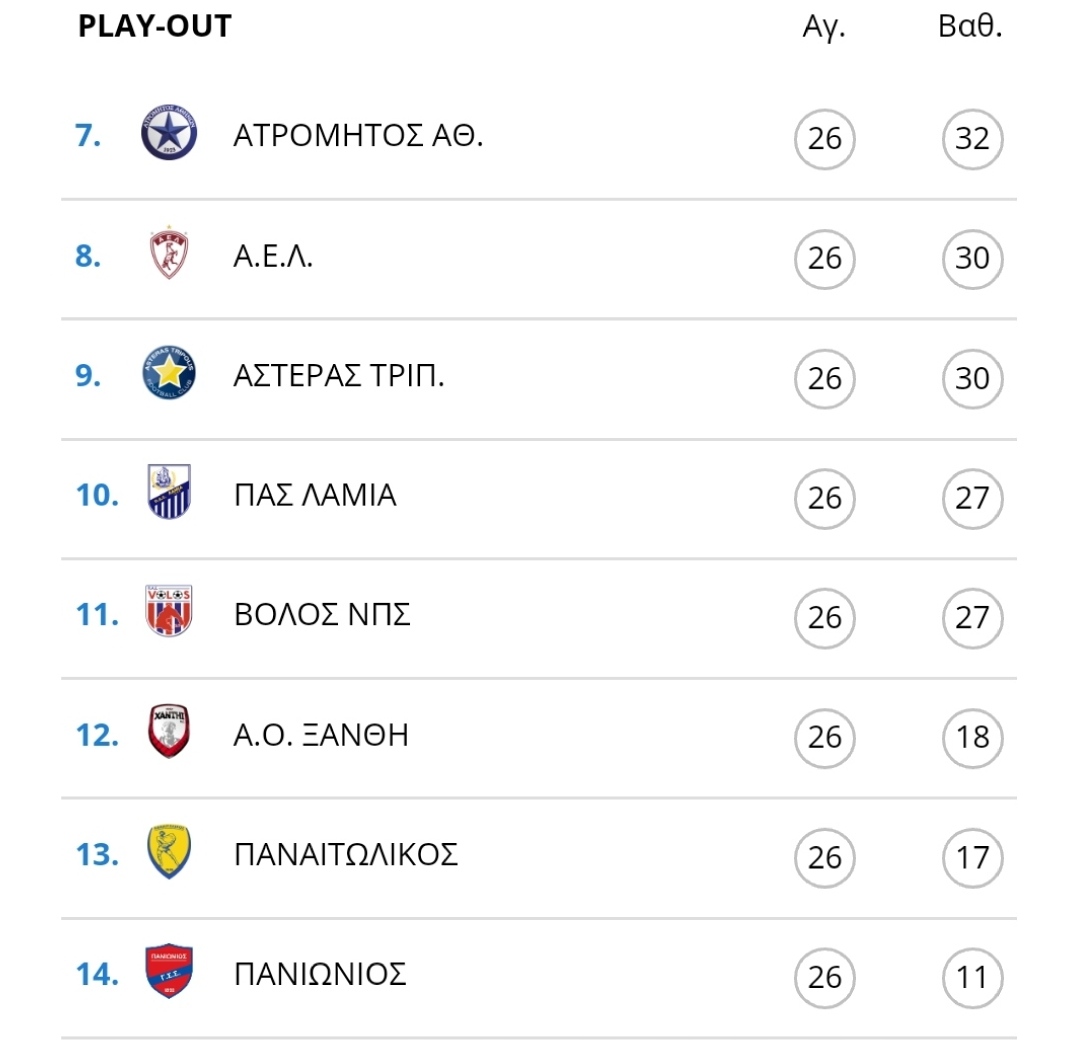Screen dimensions: 1080x1042
Task: Open the ΑΣΤΕΡΑΣ ΤΡΙΠ. team link
Action: (339, 375)
